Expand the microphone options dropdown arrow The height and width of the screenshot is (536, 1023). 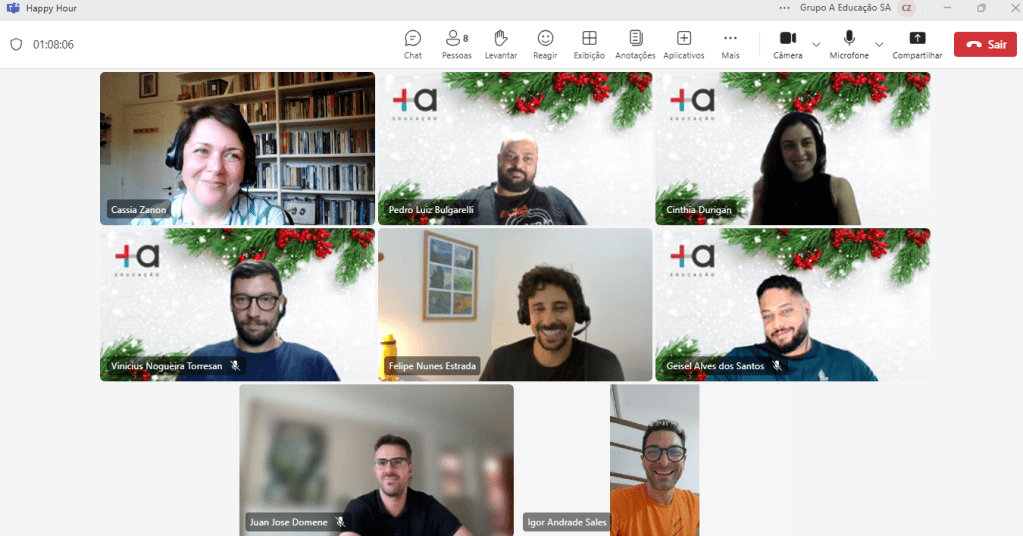click(879, 44)
